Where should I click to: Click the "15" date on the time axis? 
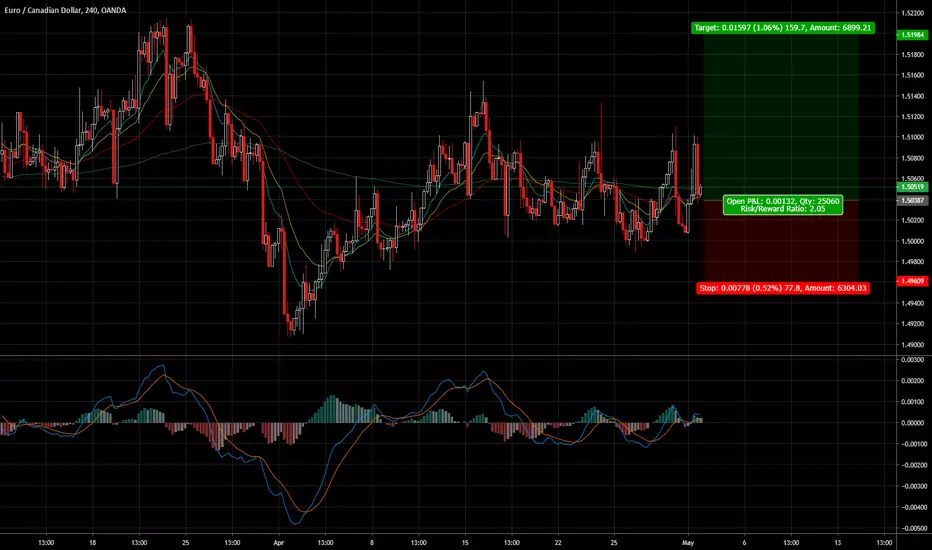(x=465, y=543)
